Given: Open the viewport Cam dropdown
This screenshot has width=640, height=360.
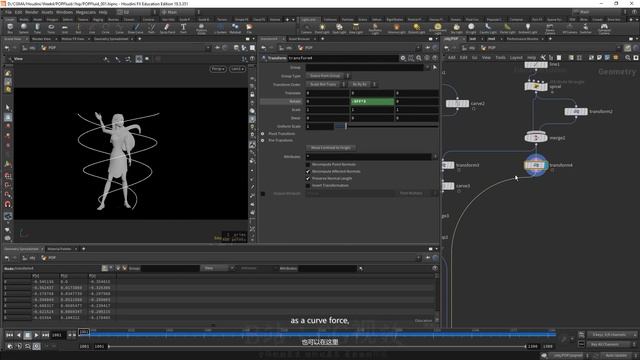Looking at the screenshot, I should point(237,69).
